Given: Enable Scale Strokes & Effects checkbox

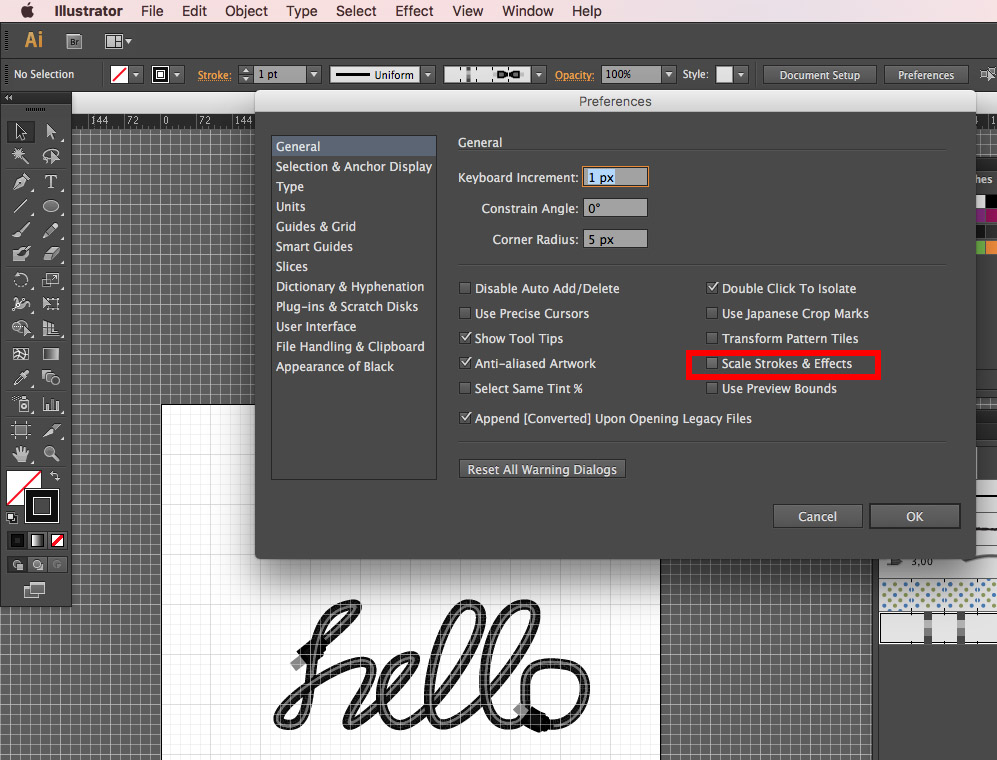Looking at the screenshot, I should tap(712, 364).
